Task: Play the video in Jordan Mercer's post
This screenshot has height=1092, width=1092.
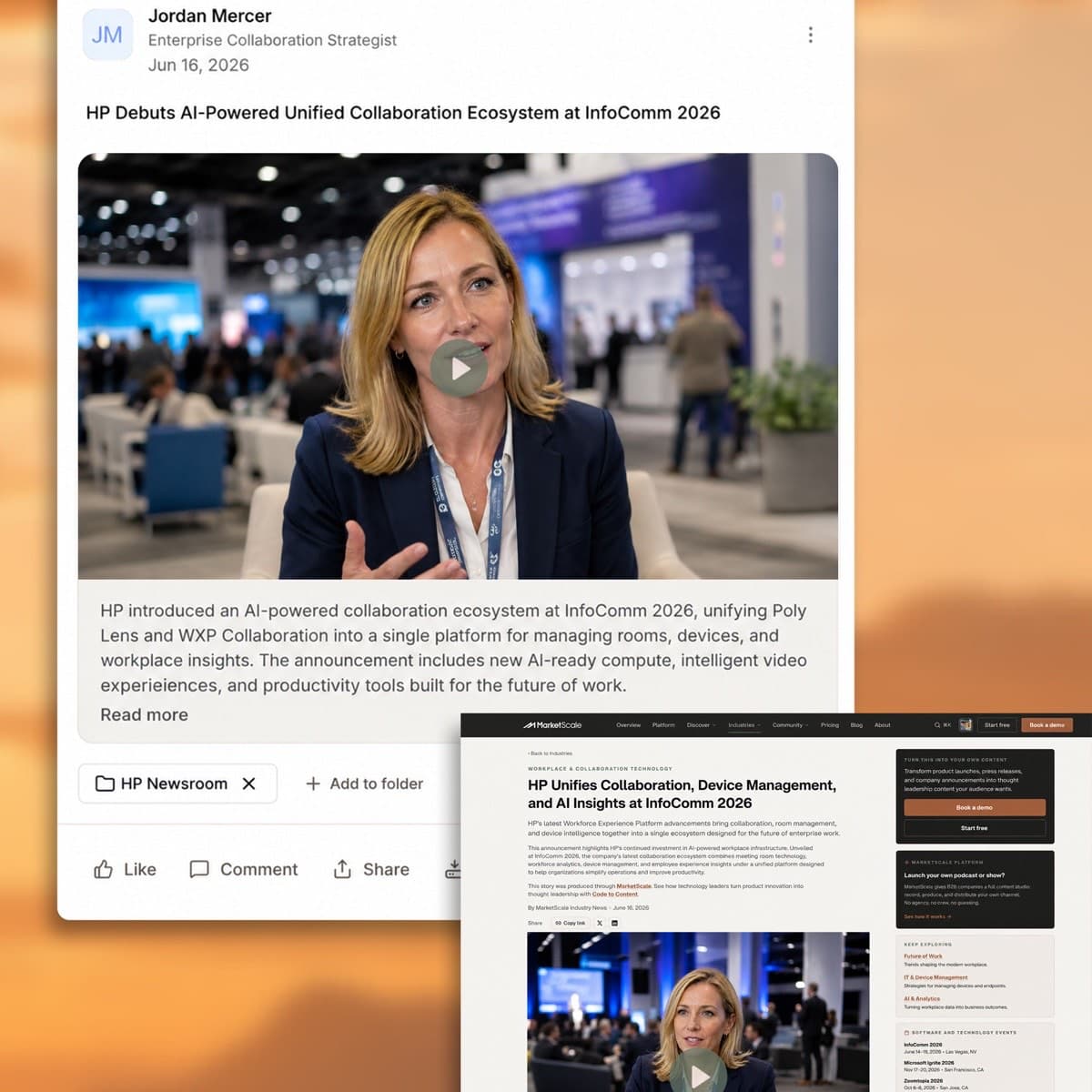Action: click(459, 369)
